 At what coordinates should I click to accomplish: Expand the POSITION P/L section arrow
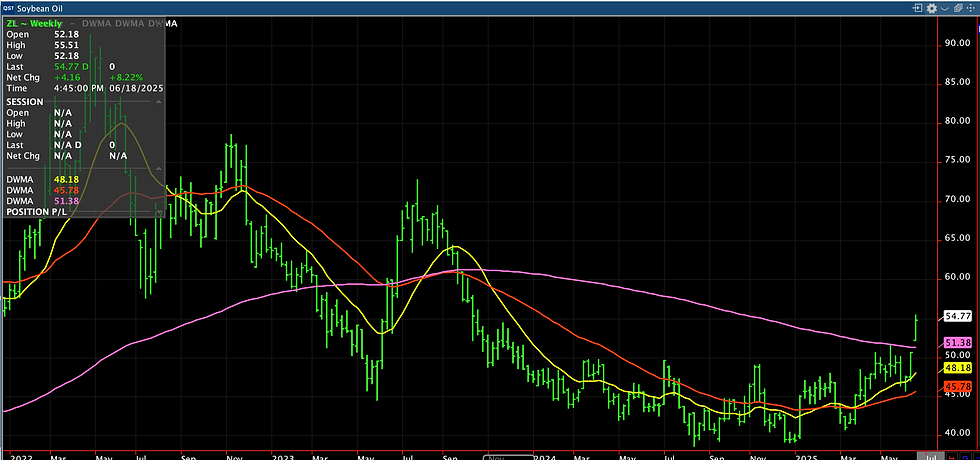coord(159,213)
